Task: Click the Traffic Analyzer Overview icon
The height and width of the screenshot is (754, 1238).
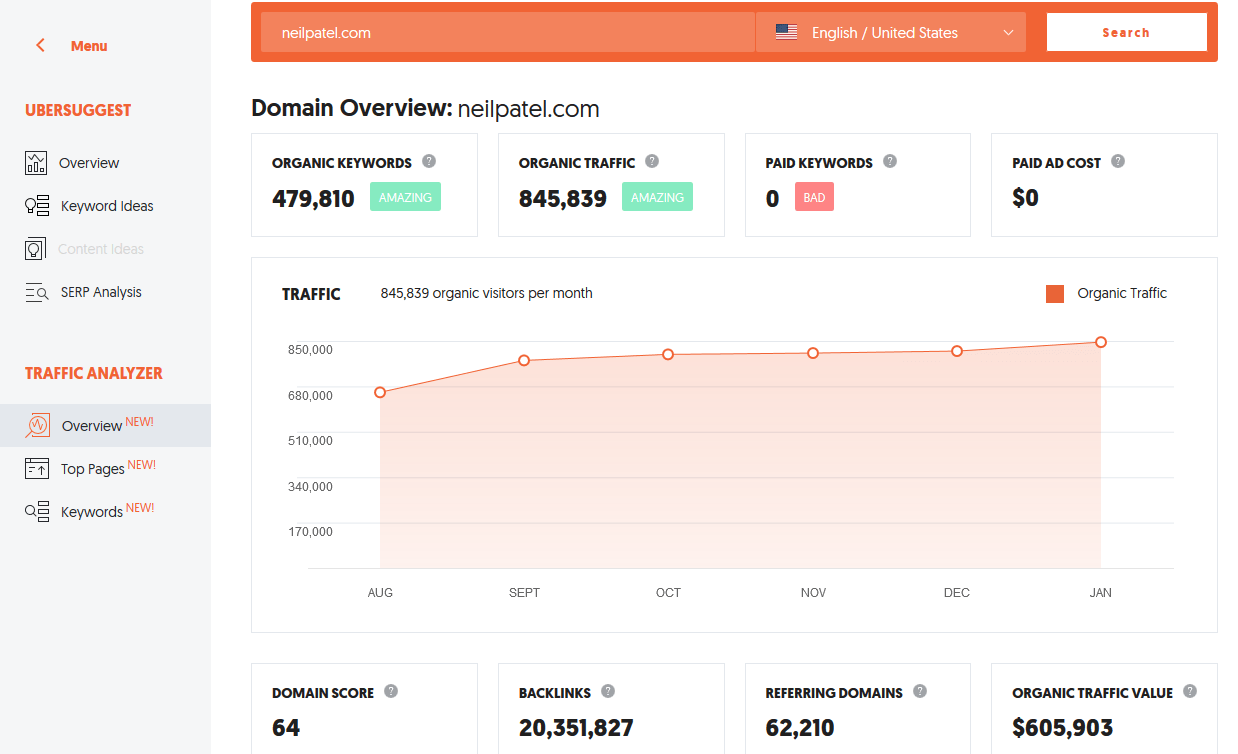Action: (38, 426)
